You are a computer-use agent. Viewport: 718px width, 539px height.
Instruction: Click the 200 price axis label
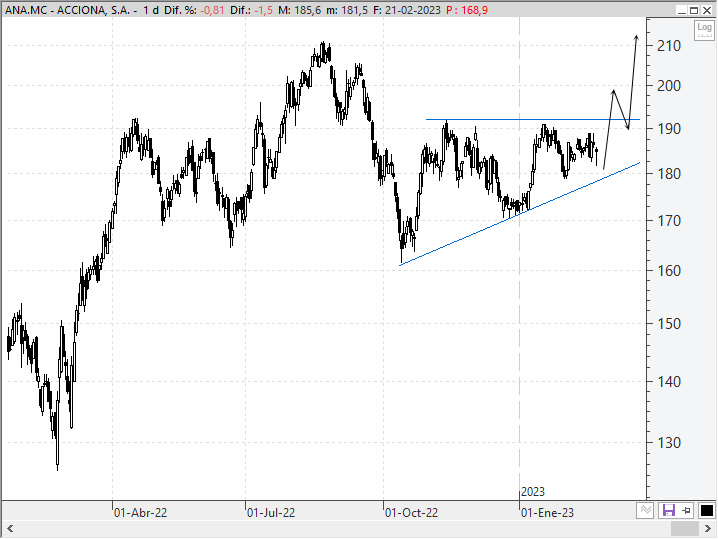click(x=669, y=86)
